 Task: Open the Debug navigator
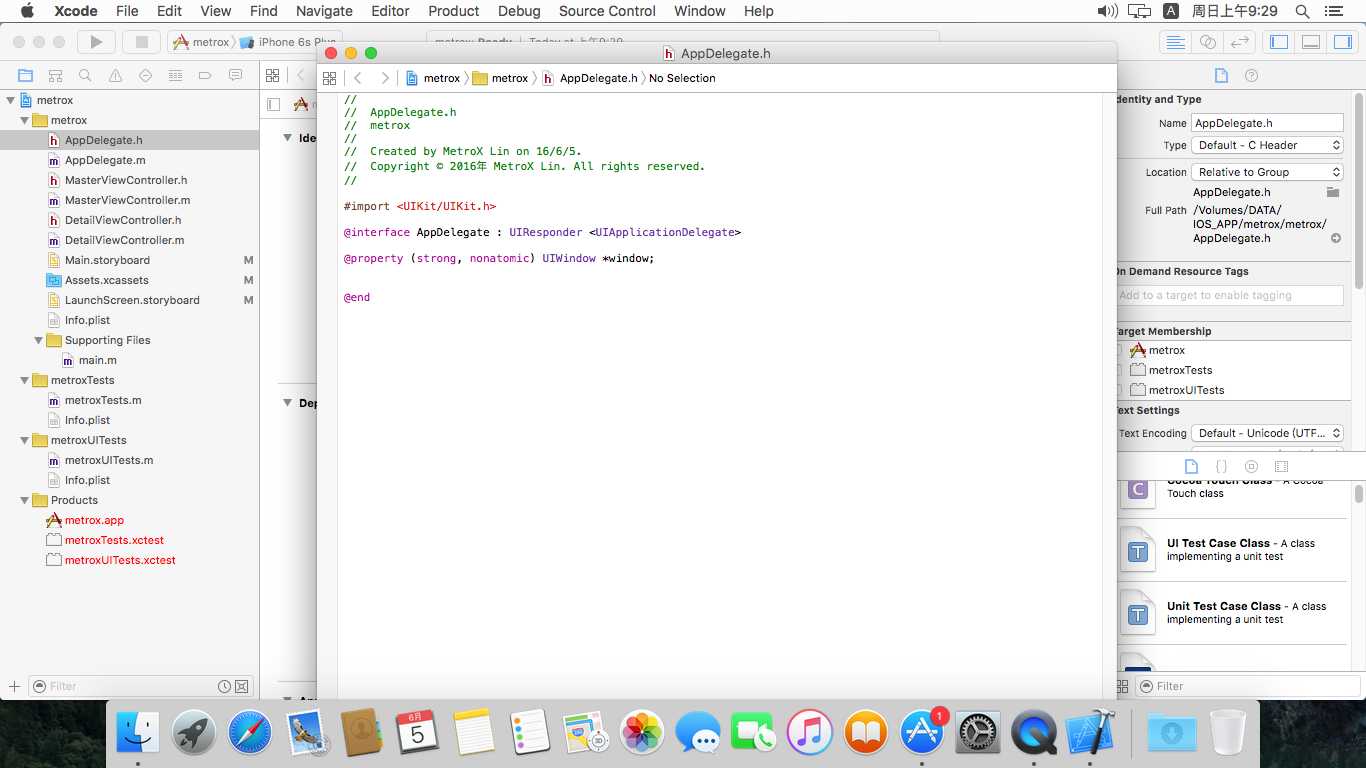point(176,75)
